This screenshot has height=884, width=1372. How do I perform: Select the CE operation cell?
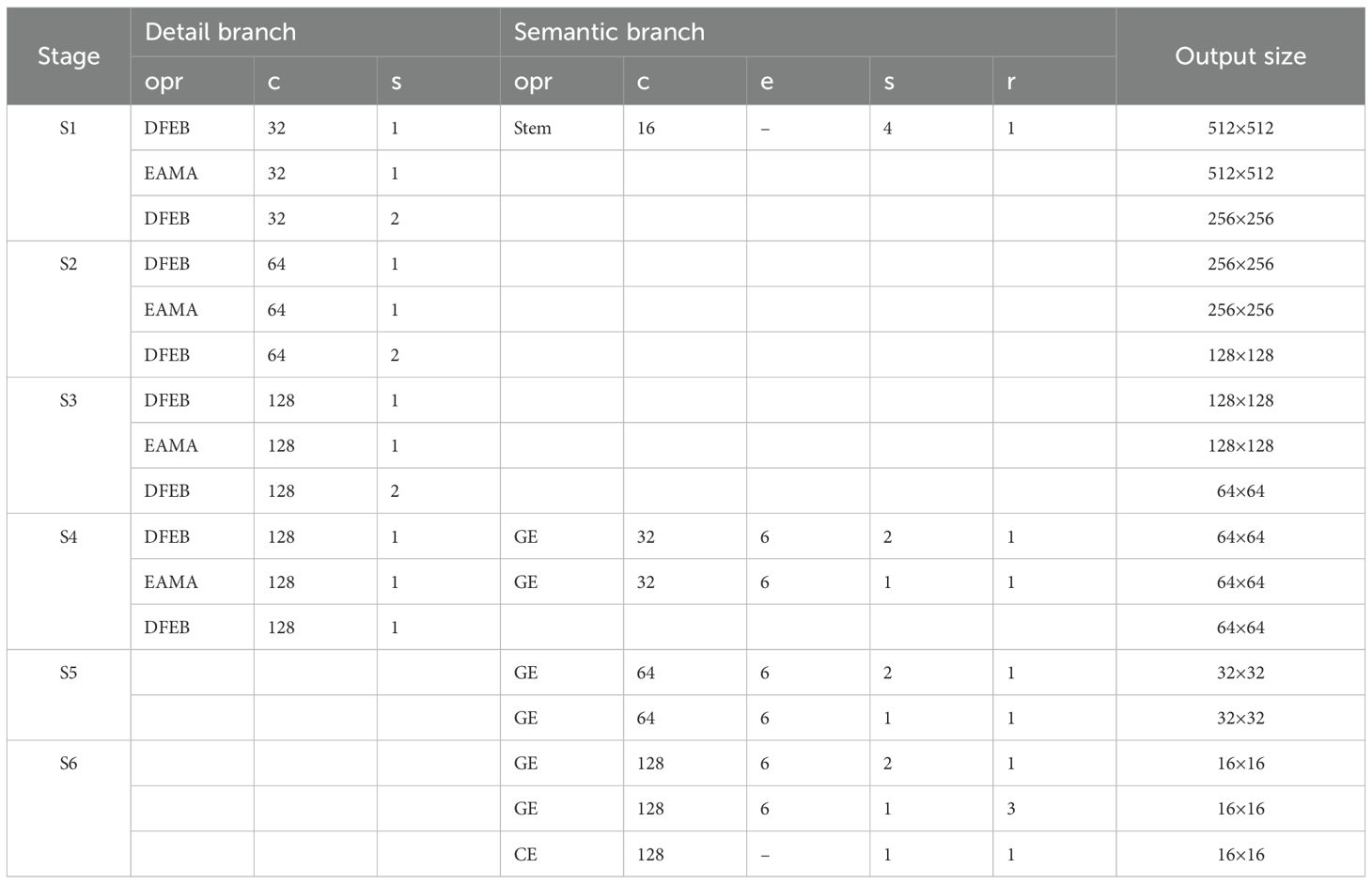point(562,854)
